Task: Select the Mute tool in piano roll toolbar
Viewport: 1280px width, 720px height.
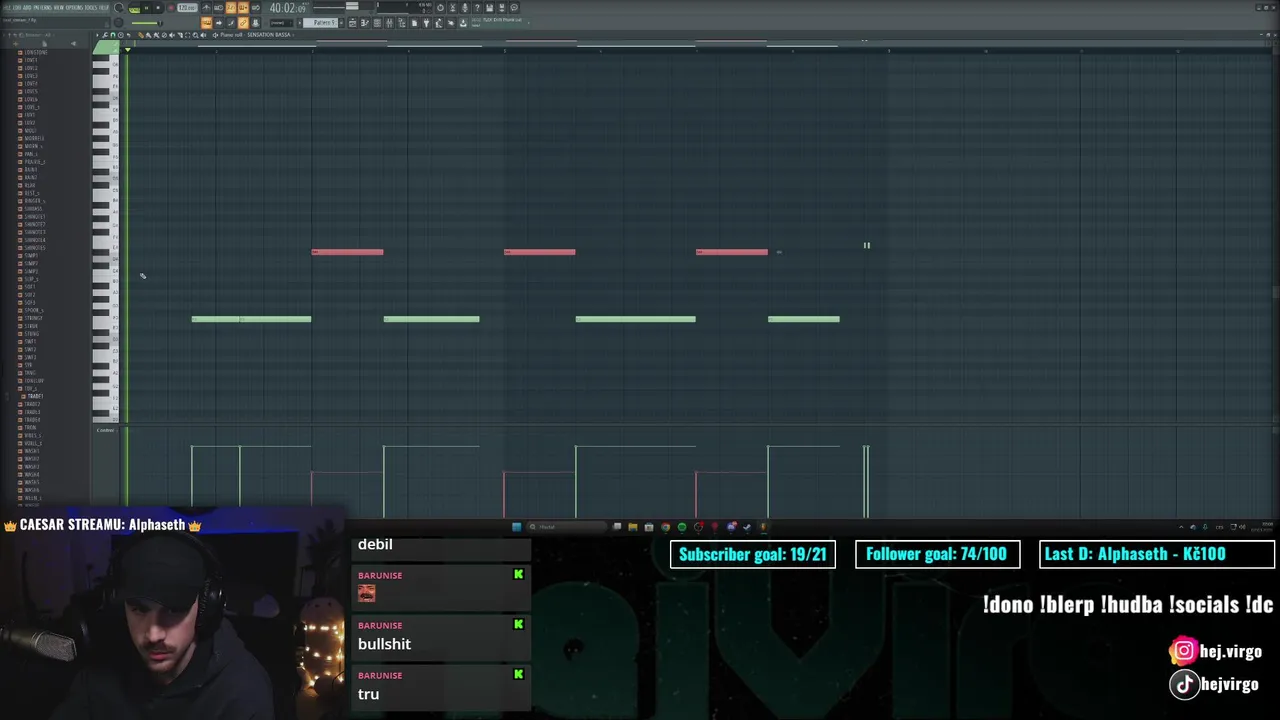Action: point(172,35)
